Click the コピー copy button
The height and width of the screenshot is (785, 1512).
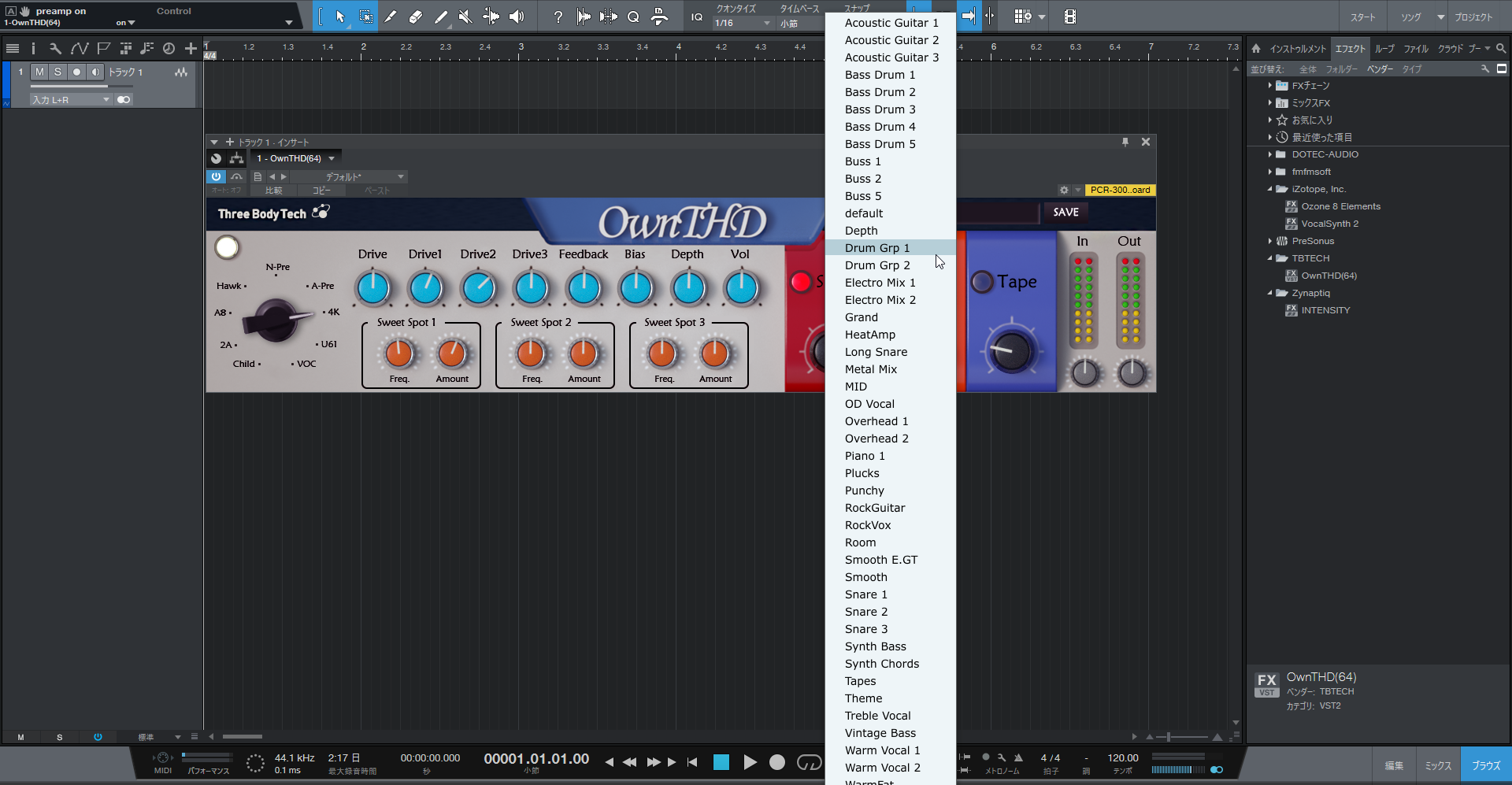click(321, 191)
